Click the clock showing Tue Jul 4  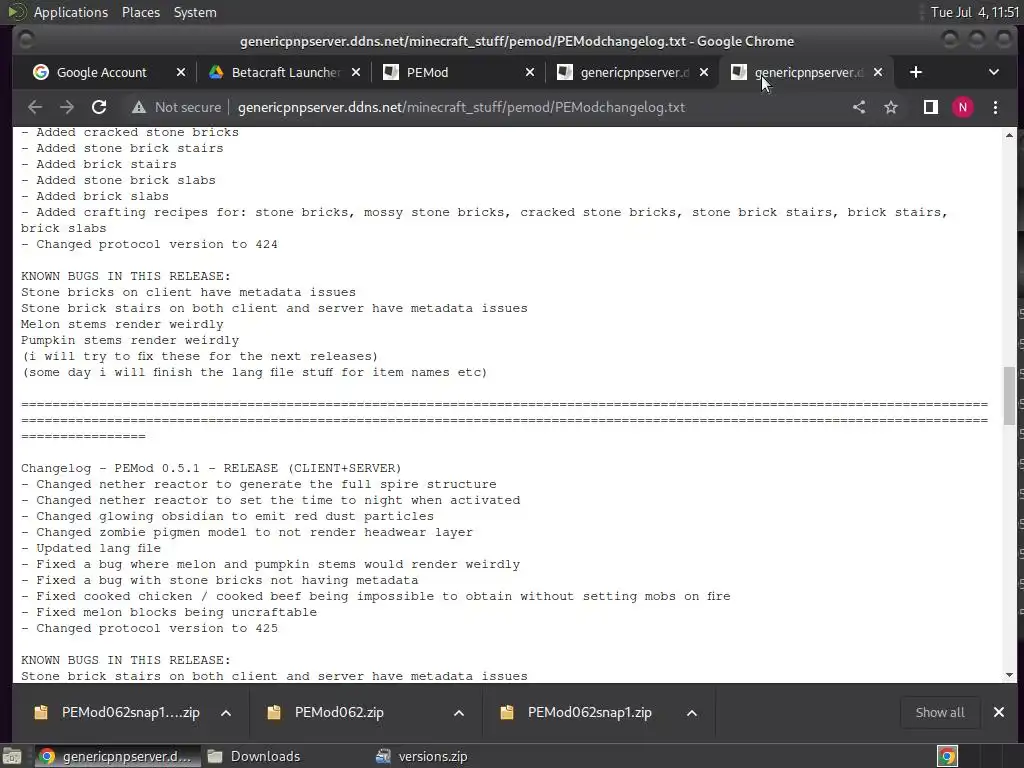coord(975,12)
